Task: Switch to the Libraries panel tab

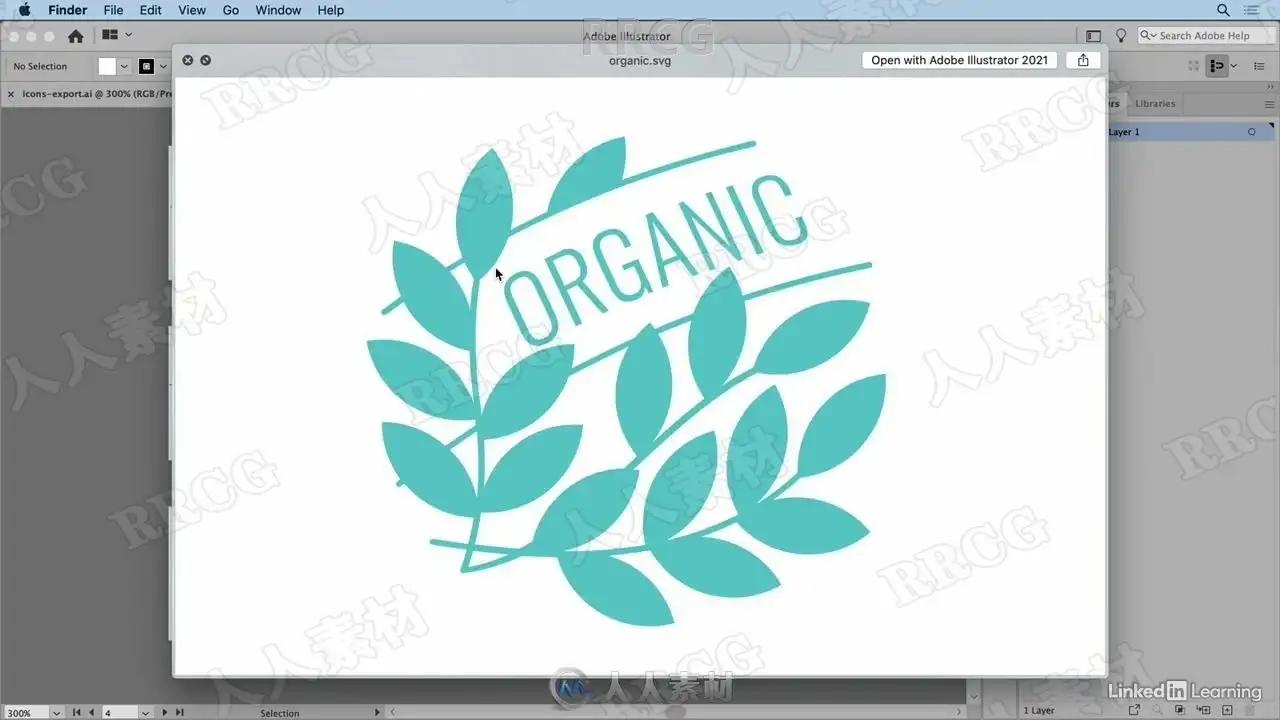Action: (x=1155, y=104)
